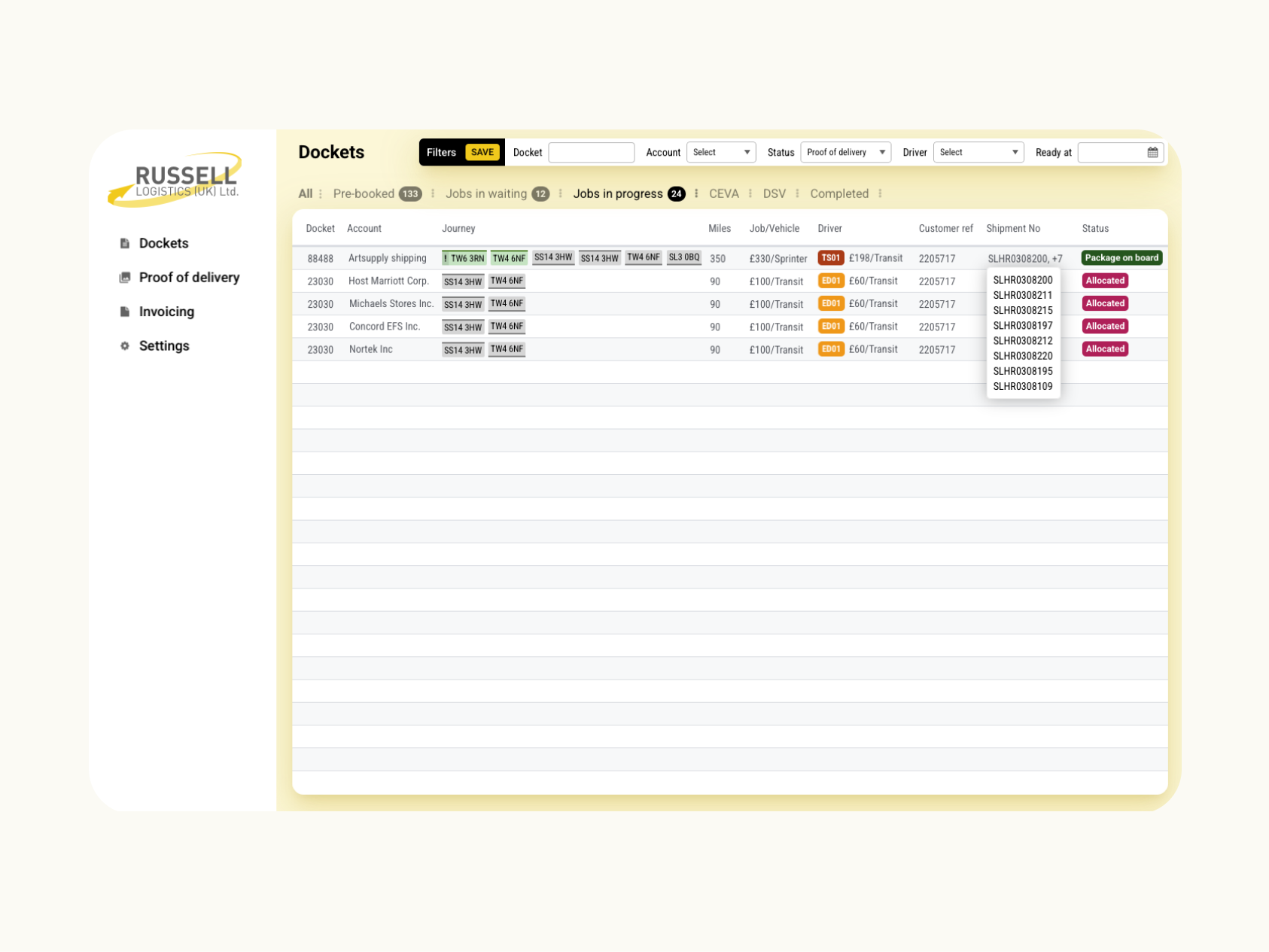Open Proof of delivery in sidebar
This screenshot has width=1269, height=952.
tap(189, 278)
